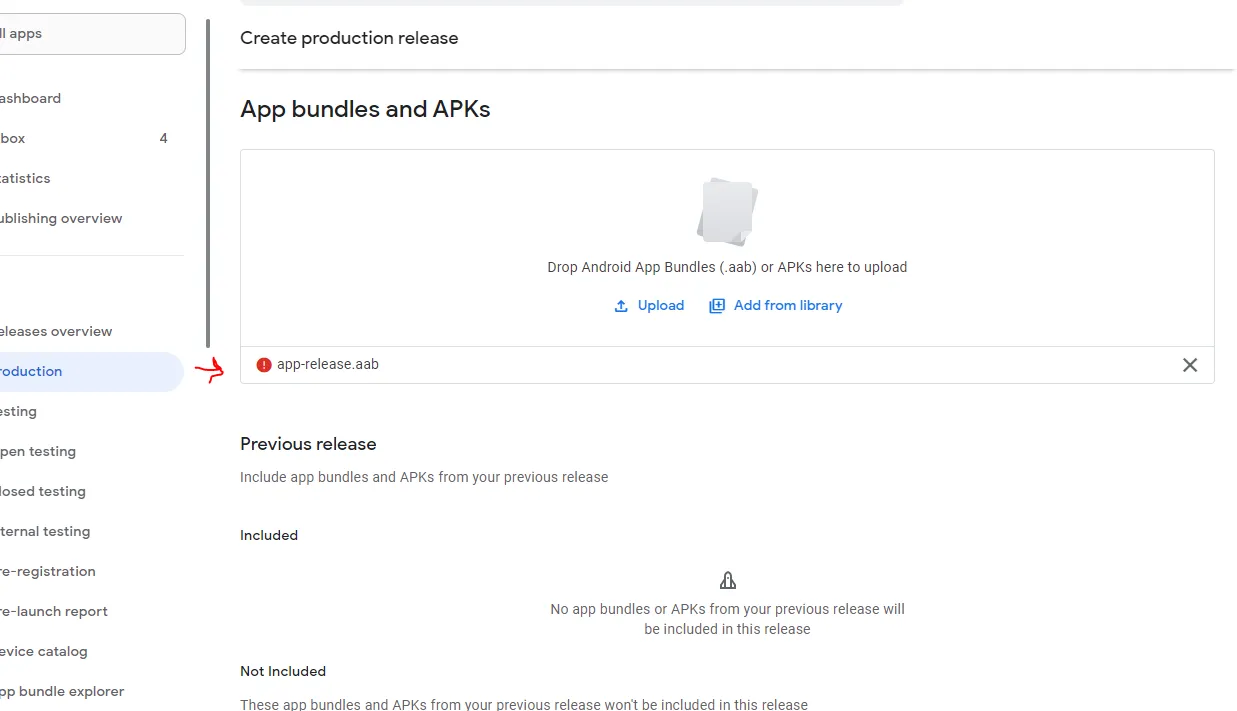Click red error icon beside app-release.aab

264,365
